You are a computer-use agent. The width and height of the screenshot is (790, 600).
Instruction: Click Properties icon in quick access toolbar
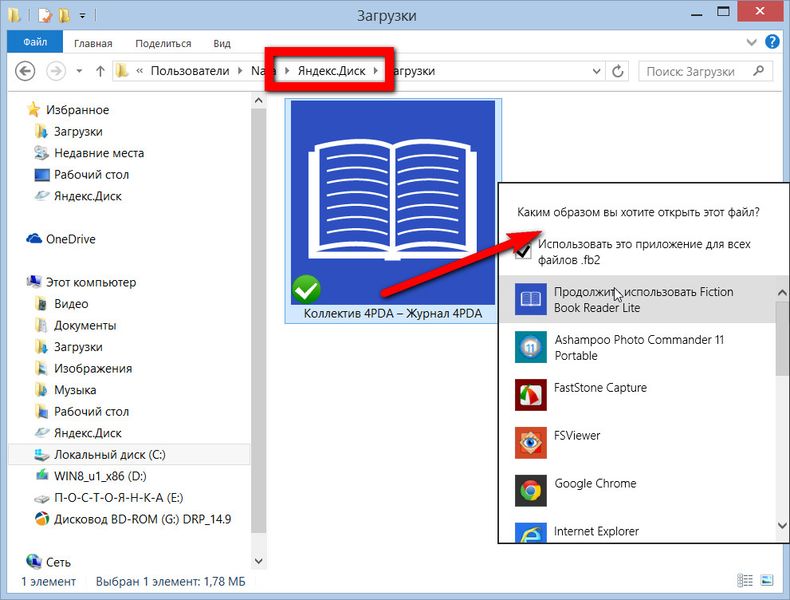45,16
